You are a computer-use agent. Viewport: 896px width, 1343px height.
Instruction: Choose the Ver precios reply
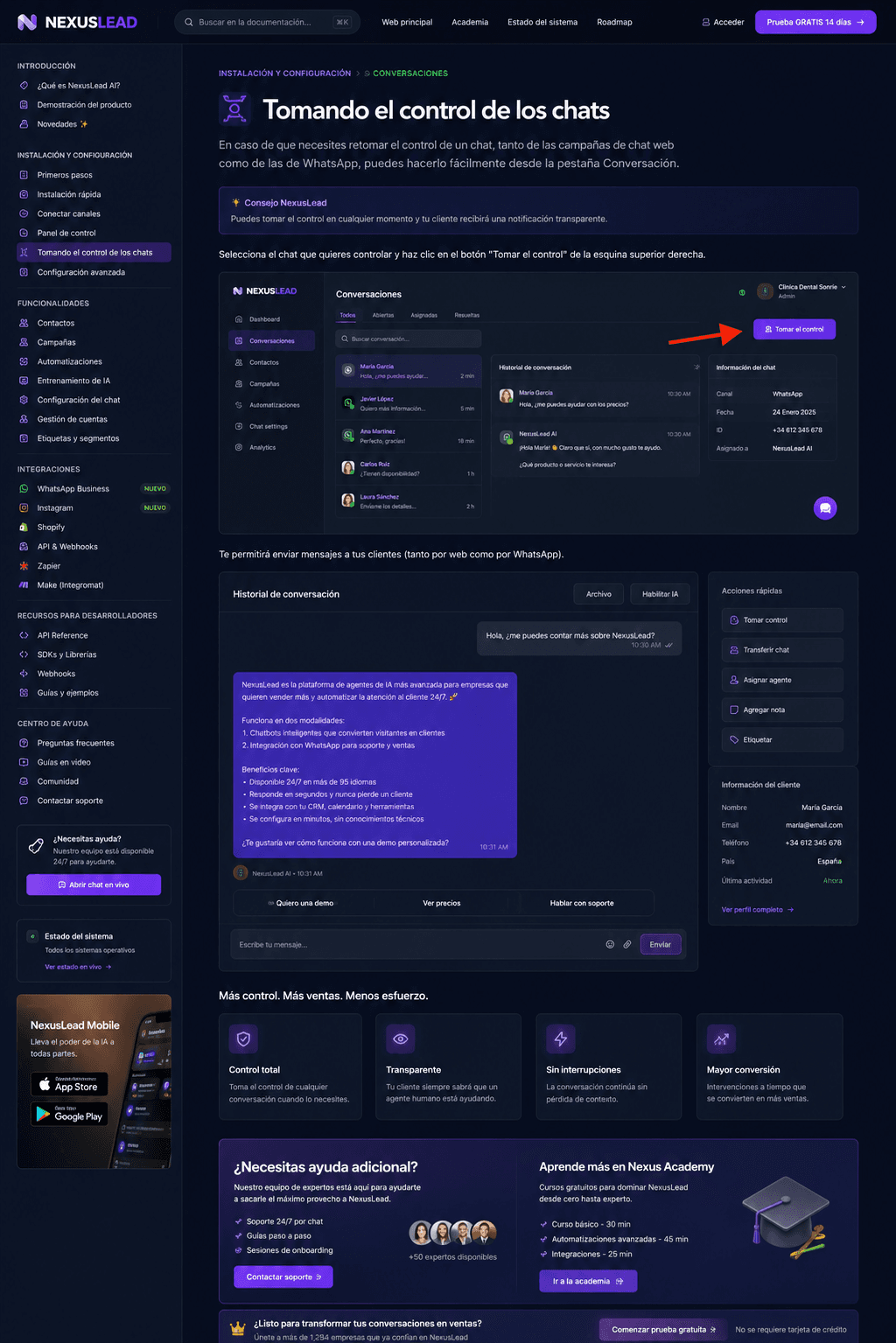tap(442, 903)
